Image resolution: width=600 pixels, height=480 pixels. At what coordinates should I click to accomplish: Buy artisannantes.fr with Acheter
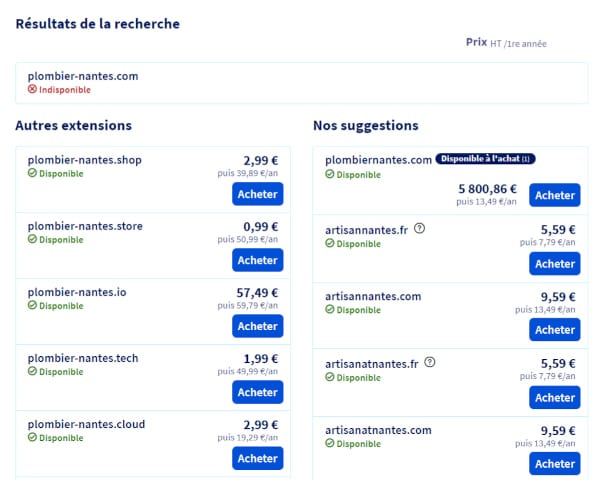point(554,264)
